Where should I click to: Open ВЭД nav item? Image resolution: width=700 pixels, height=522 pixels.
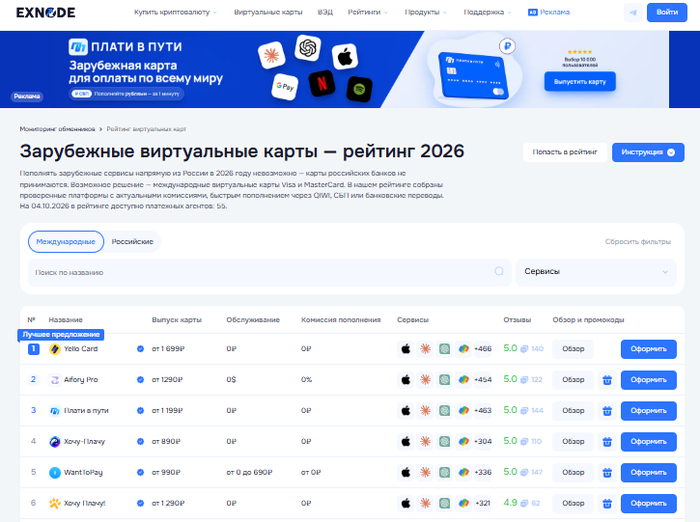pyautogui.click(x=325, y=13)
